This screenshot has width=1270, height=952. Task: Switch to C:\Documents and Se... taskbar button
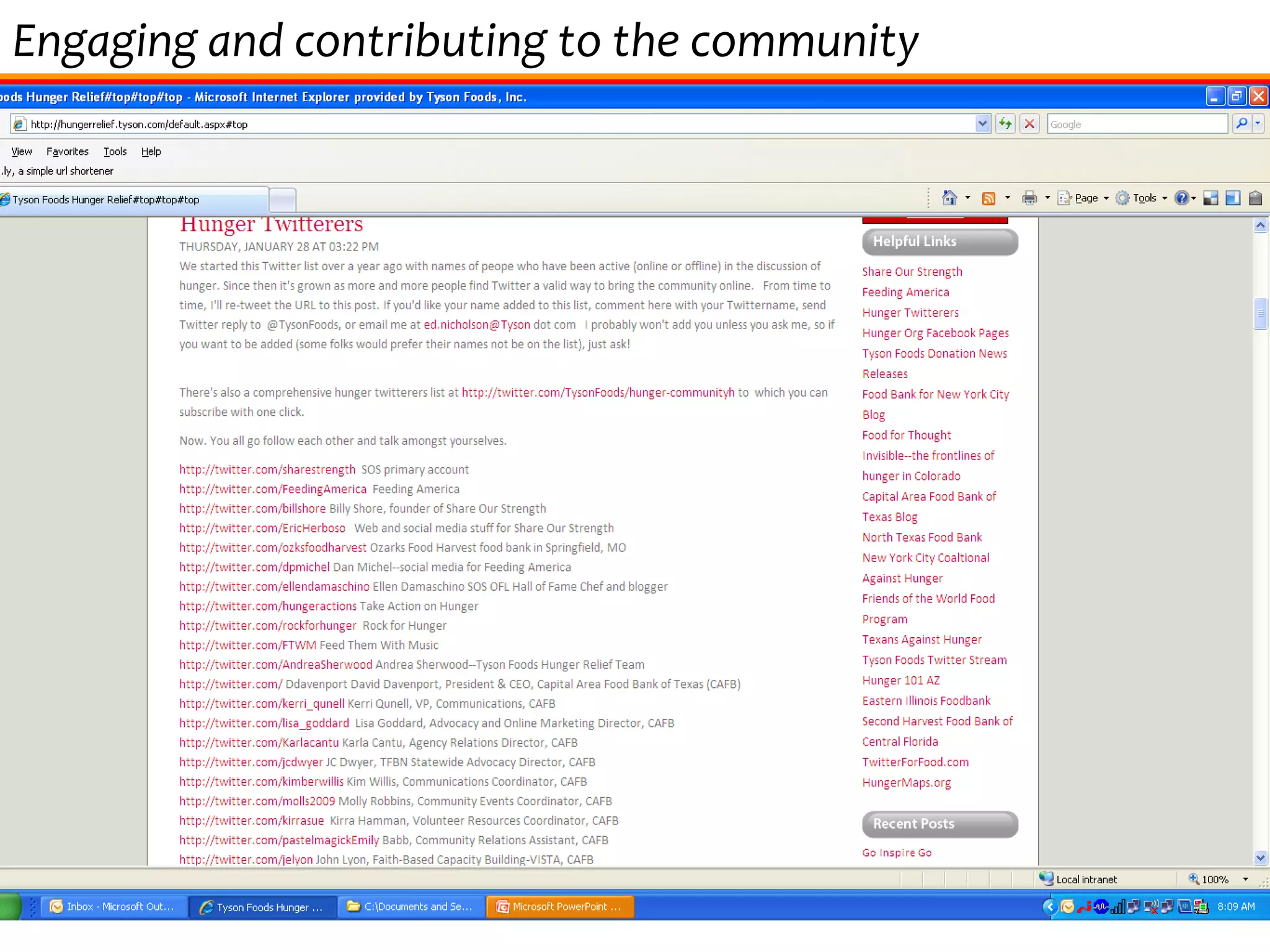[412, 907]
